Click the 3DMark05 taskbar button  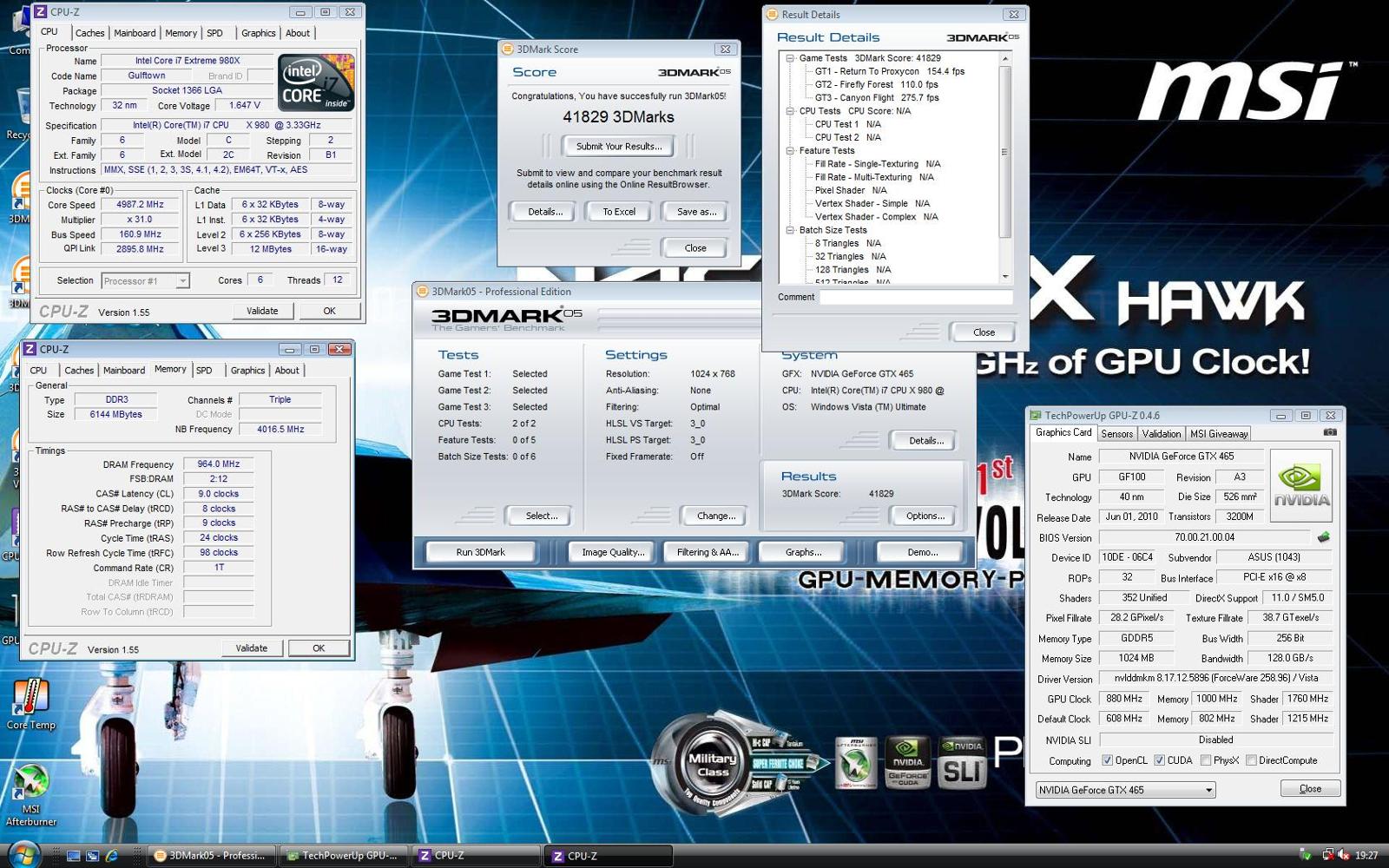211,855
